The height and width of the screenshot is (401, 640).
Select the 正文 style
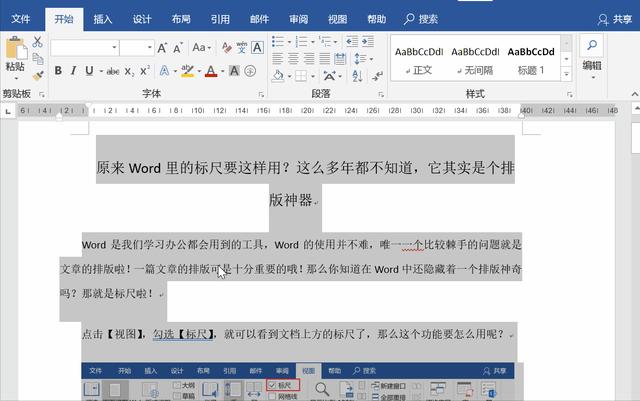[419, 60]
